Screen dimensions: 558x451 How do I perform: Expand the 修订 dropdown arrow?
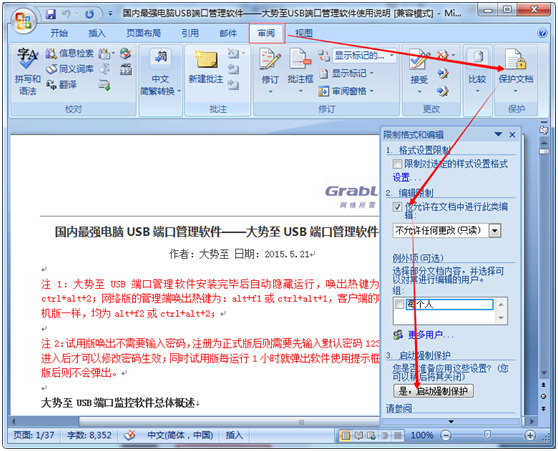(x=270, y=91)
